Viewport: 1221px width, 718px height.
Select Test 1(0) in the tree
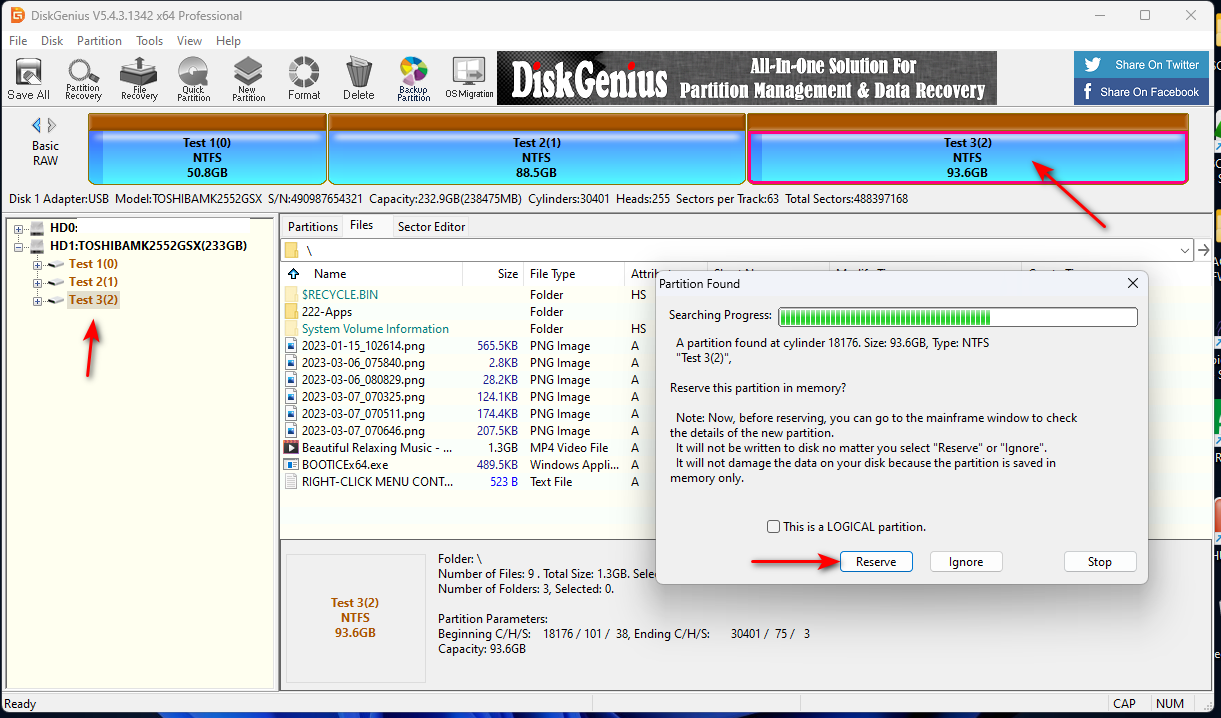93,264
